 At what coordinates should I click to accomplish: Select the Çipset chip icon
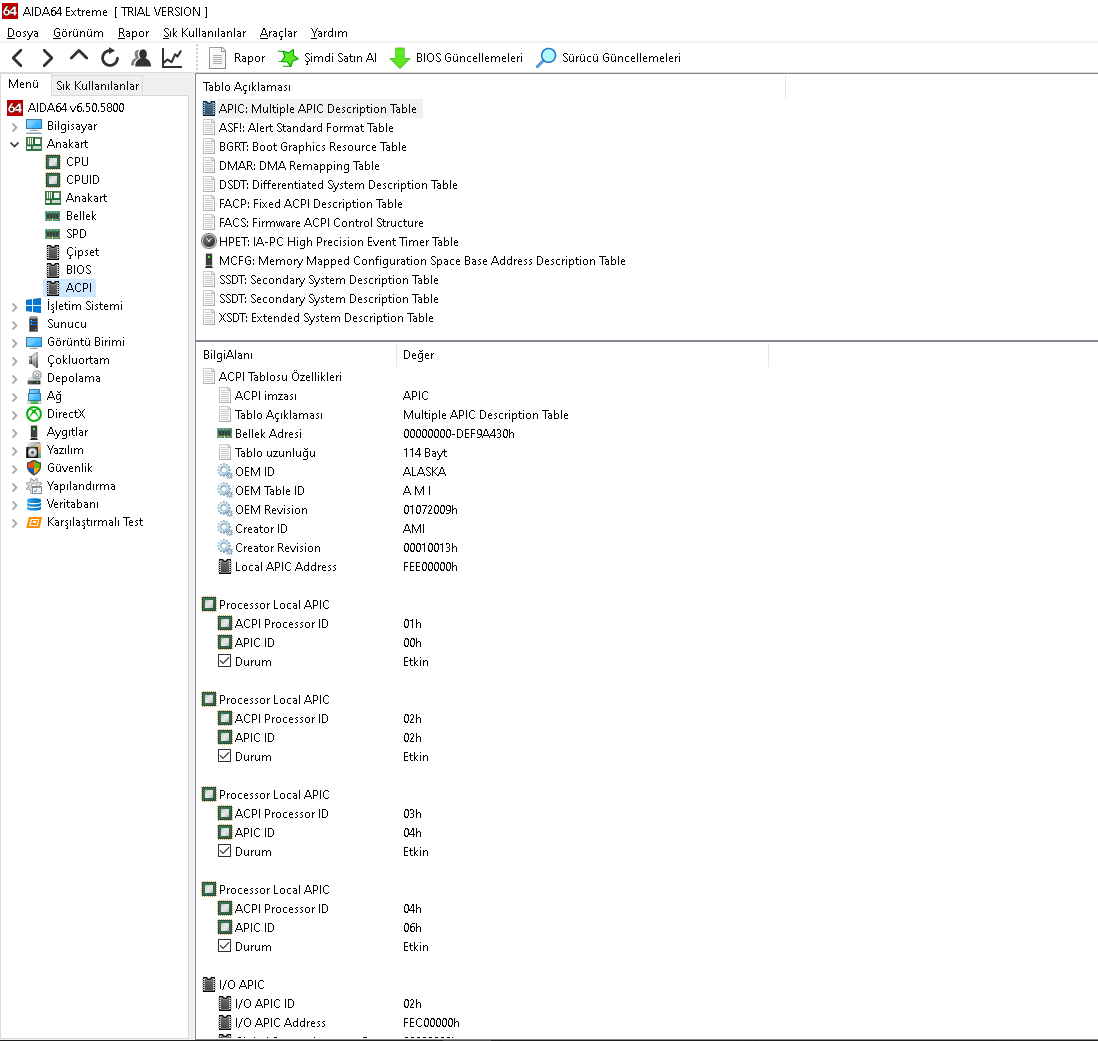[x=53, y=252]
